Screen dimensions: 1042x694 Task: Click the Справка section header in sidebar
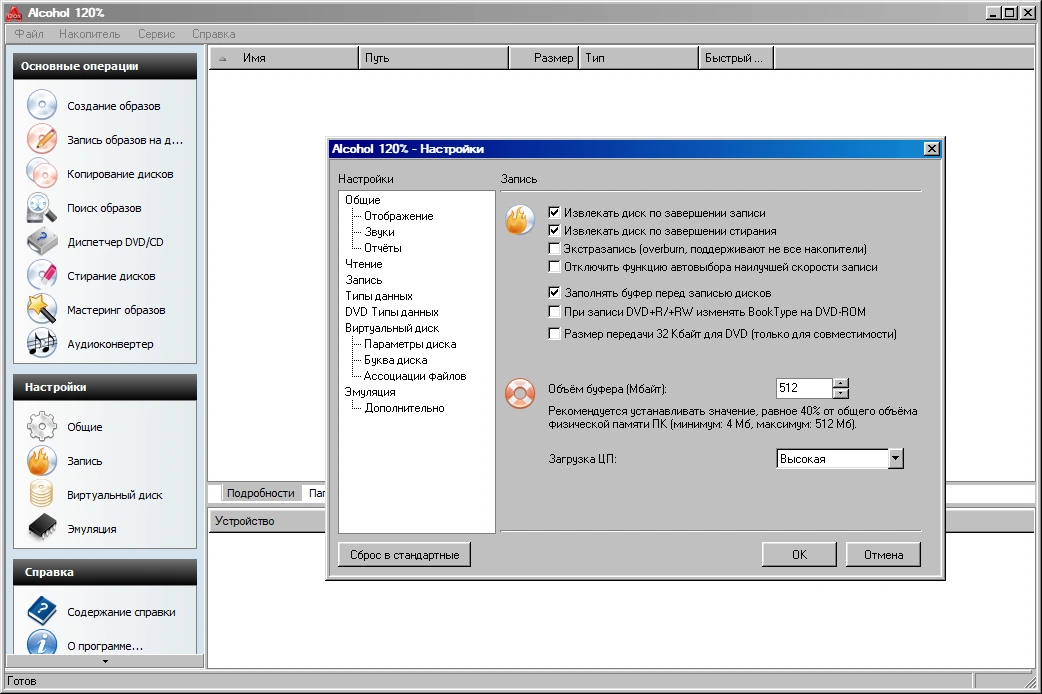click(105, 572)
